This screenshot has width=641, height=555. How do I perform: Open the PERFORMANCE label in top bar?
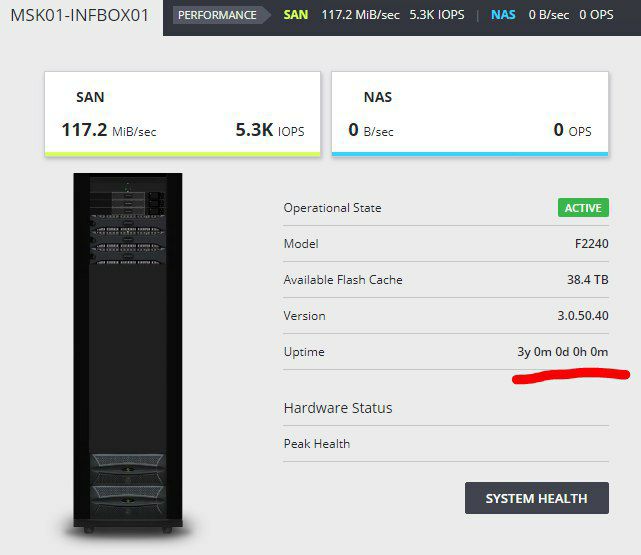pyautogui.click(x=221, y=15)
